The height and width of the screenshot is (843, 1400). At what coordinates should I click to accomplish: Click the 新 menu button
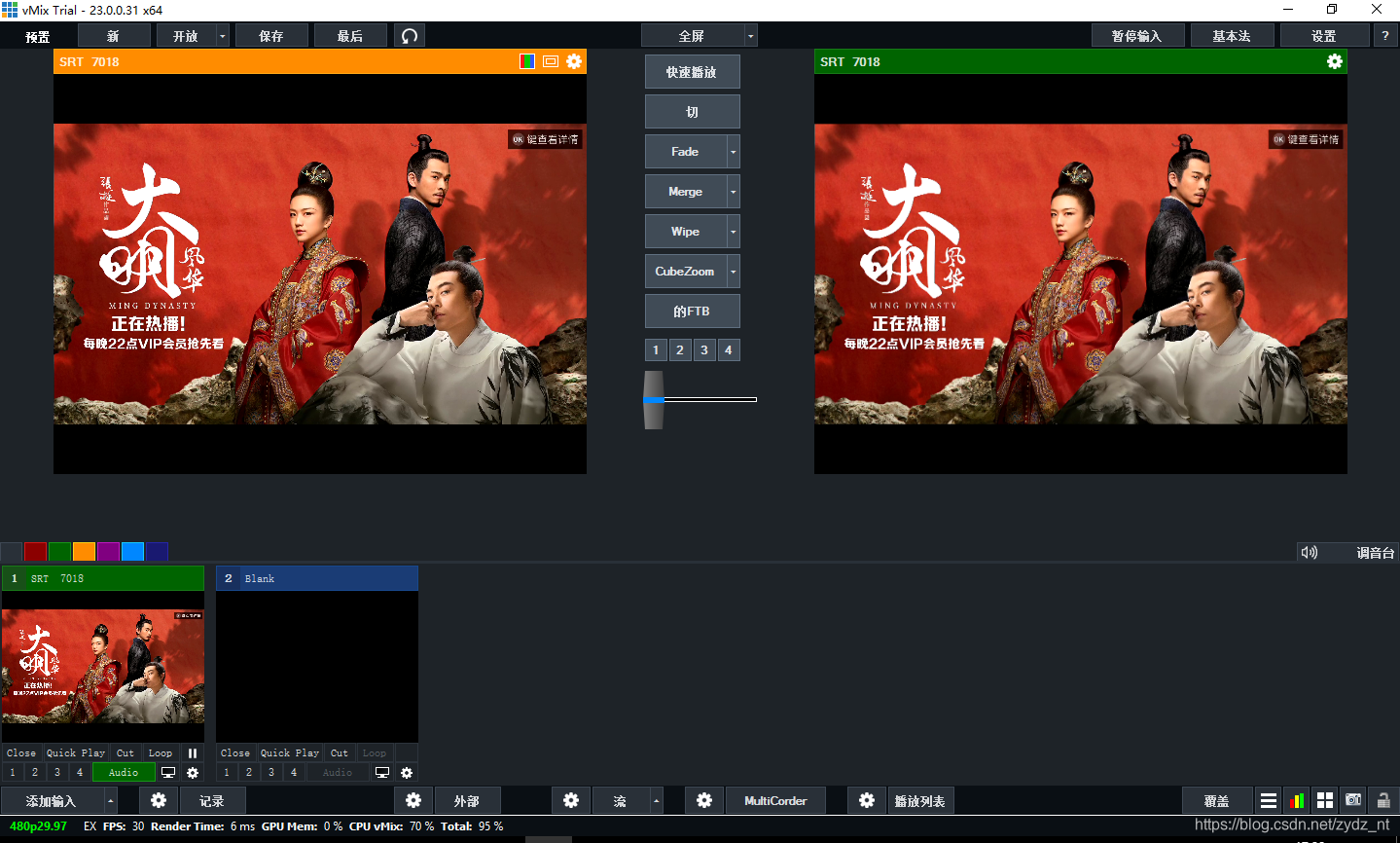pyautogui.click(x=114, y=36)
